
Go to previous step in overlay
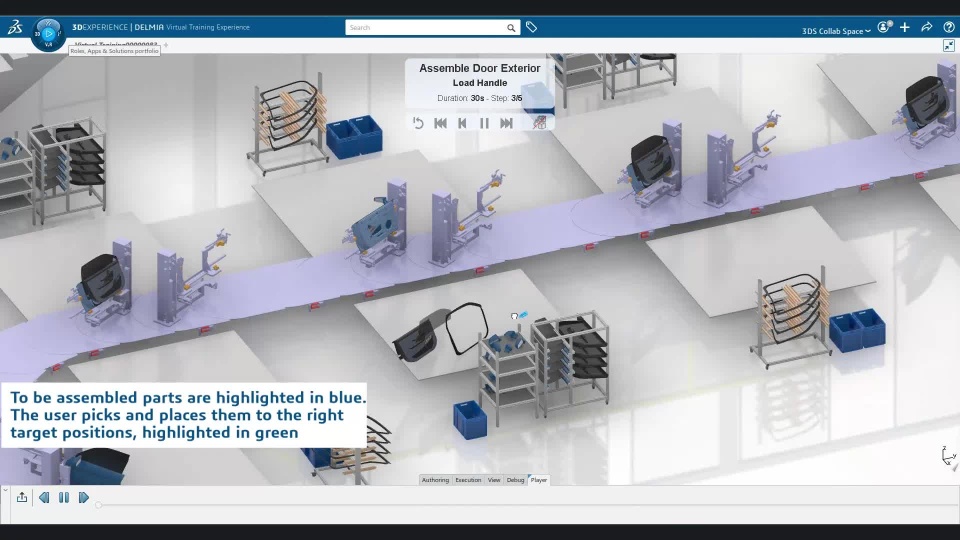(x=462, y=123)
